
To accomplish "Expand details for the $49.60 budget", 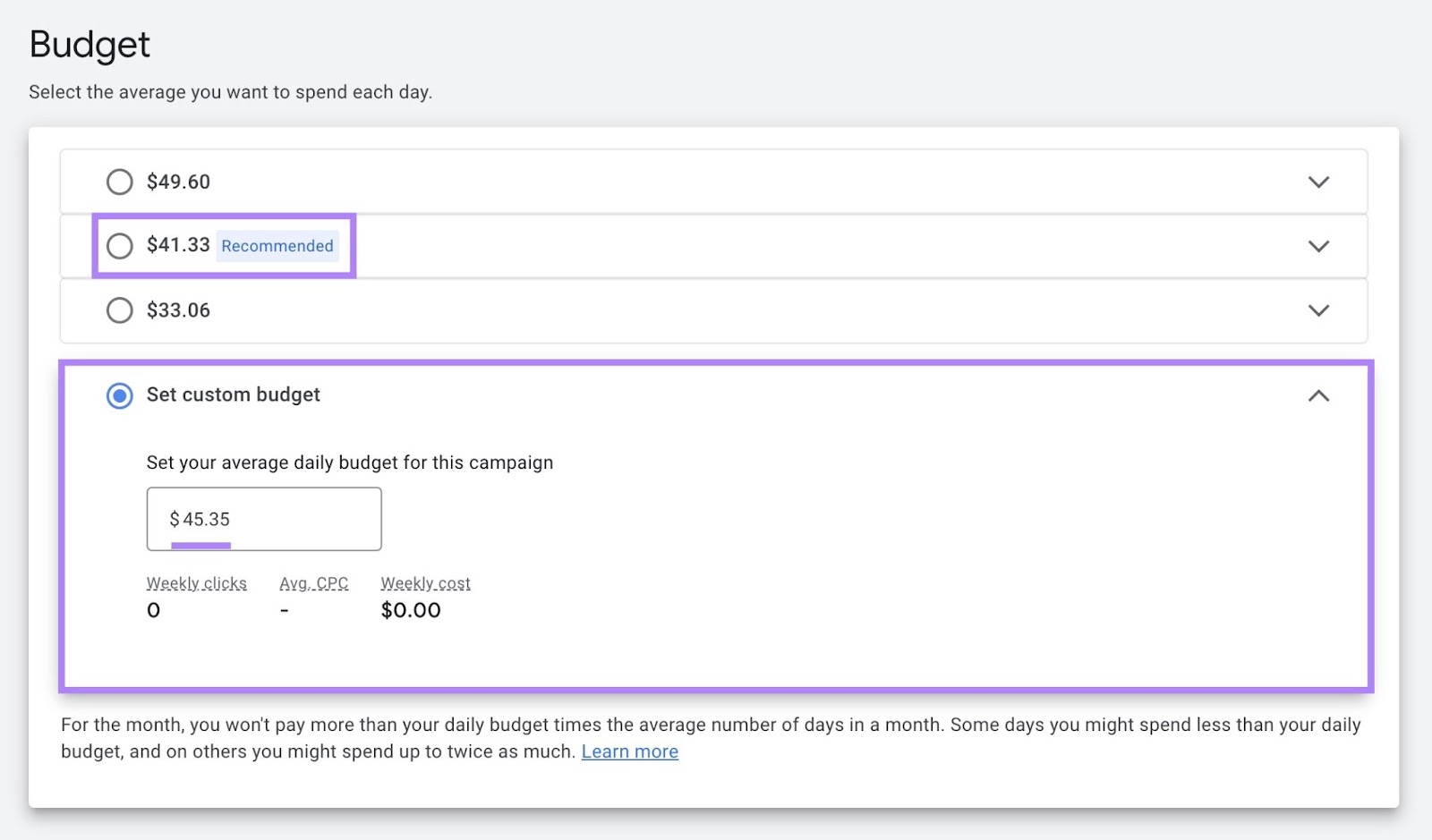I will click(x=1317, y=181).
